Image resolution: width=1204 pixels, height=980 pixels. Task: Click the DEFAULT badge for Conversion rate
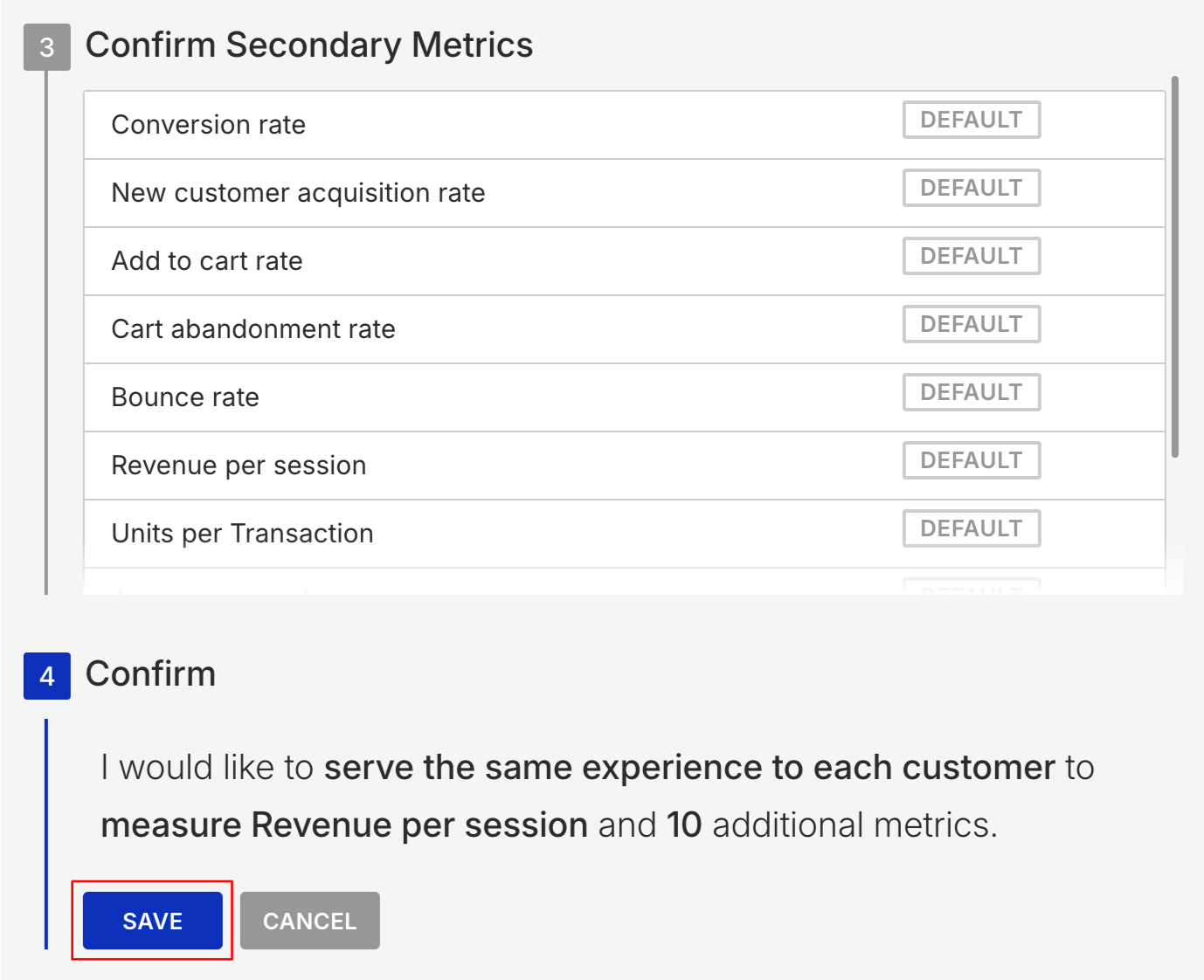971,120
